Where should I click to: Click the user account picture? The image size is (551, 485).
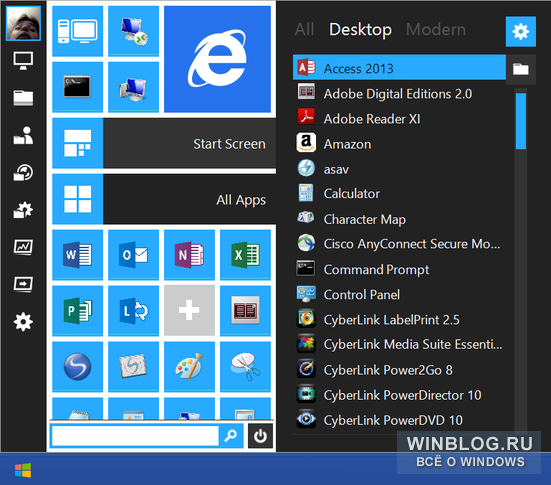pyautogui.click(x=23, y=23)
